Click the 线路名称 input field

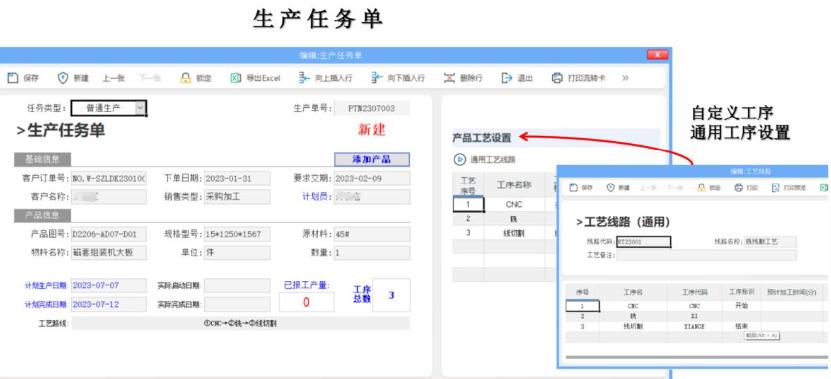coord(770,242)
